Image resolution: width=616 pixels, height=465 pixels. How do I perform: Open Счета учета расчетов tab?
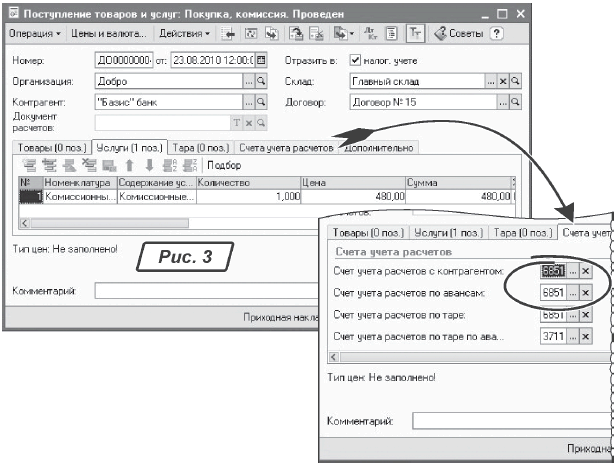[286, 148]
